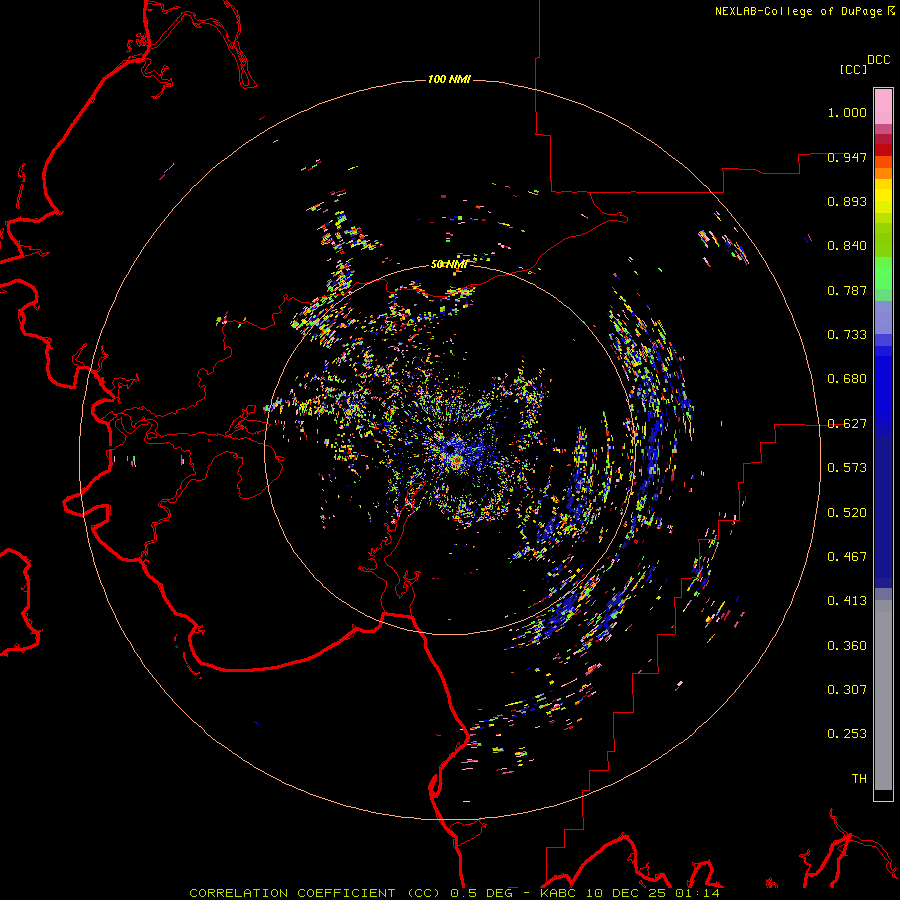Click the 0.573 colorbar value
Image resolution: width=900 pixels, height=900 pixels.
click(x=847, y=468)
